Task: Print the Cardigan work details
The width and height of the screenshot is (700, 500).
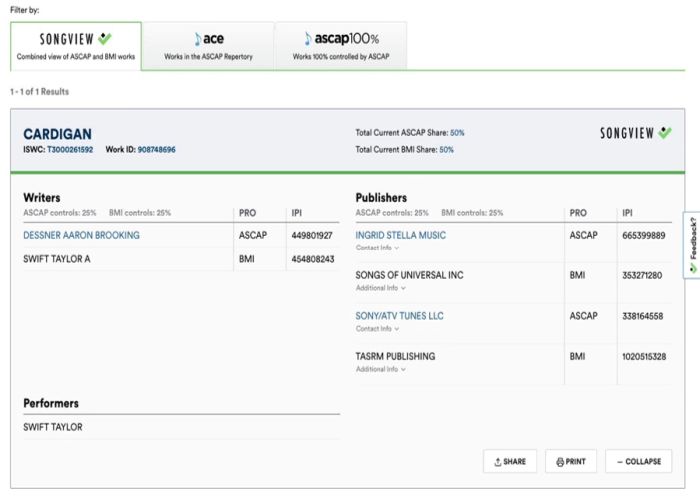Action: pyautogui.click(x=570, y=461)
